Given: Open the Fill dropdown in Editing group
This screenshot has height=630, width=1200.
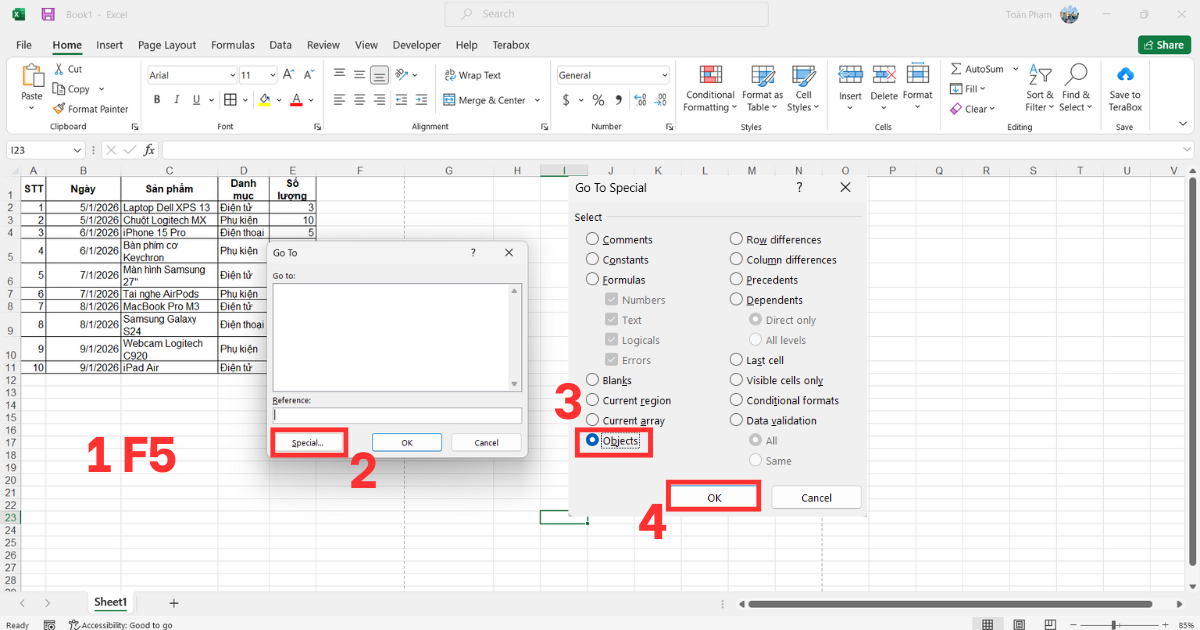Looking at the screenshot, I should pyautogui.click(x=967, y=89).
